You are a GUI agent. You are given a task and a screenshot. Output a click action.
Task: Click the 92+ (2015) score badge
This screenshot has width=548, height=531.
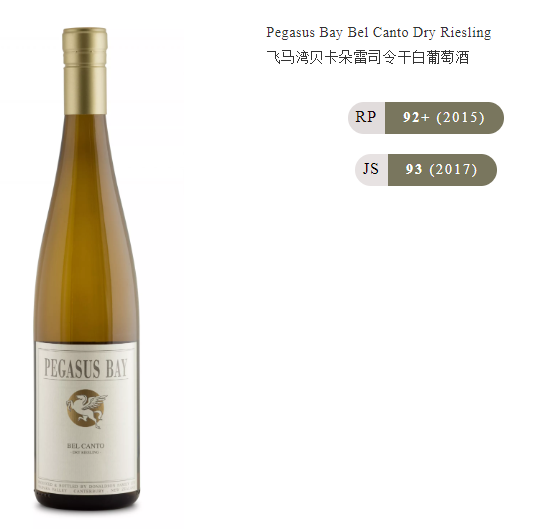click(444, 118)
